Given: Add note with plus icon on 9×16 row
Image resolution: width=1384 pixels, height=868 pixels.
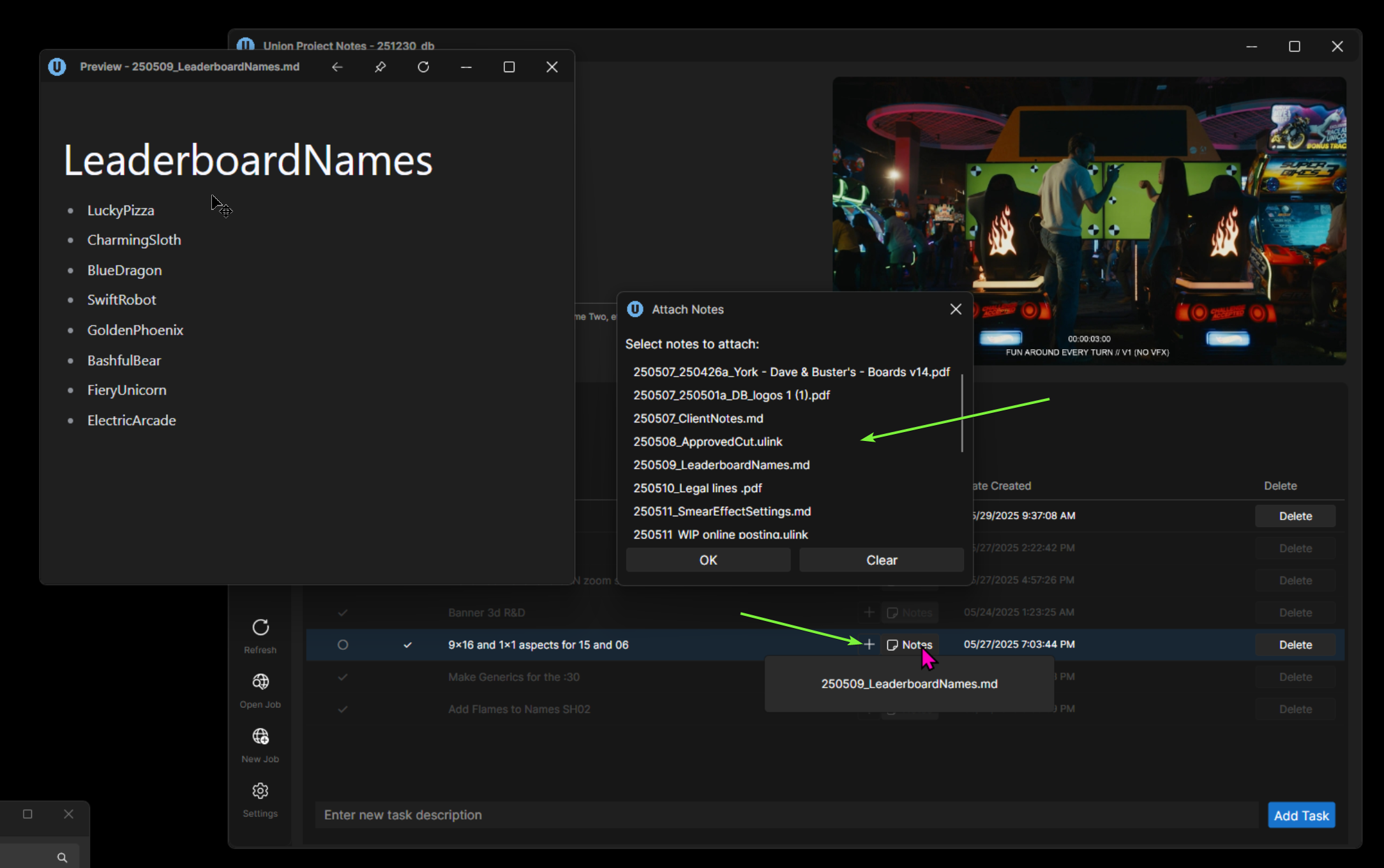Looking at the screenshot, I should click(x=869, y=645).
